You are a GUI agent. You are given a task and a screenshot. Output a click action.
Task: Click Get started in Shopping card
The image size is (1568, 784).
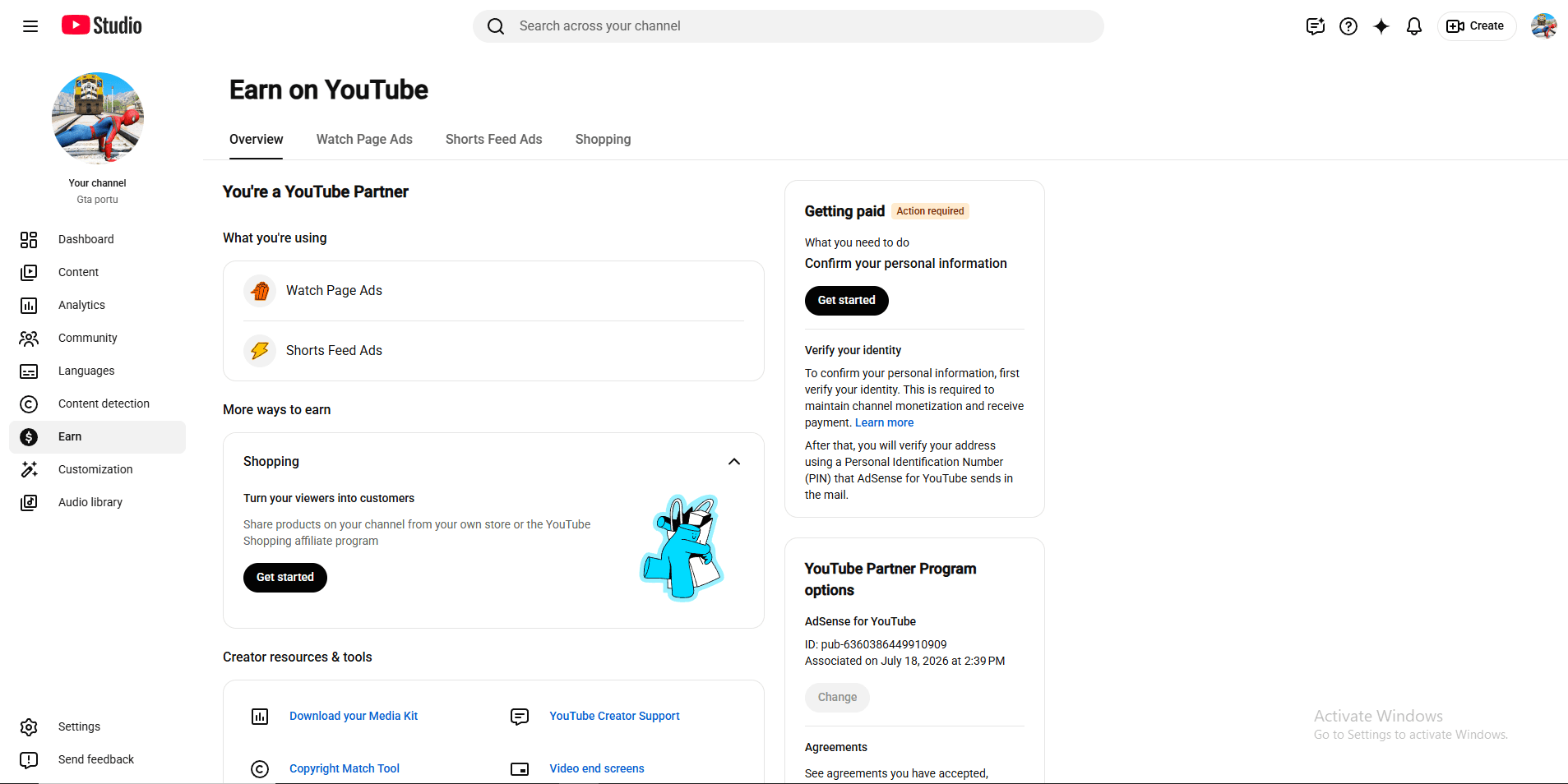click(x=284, y=578)
